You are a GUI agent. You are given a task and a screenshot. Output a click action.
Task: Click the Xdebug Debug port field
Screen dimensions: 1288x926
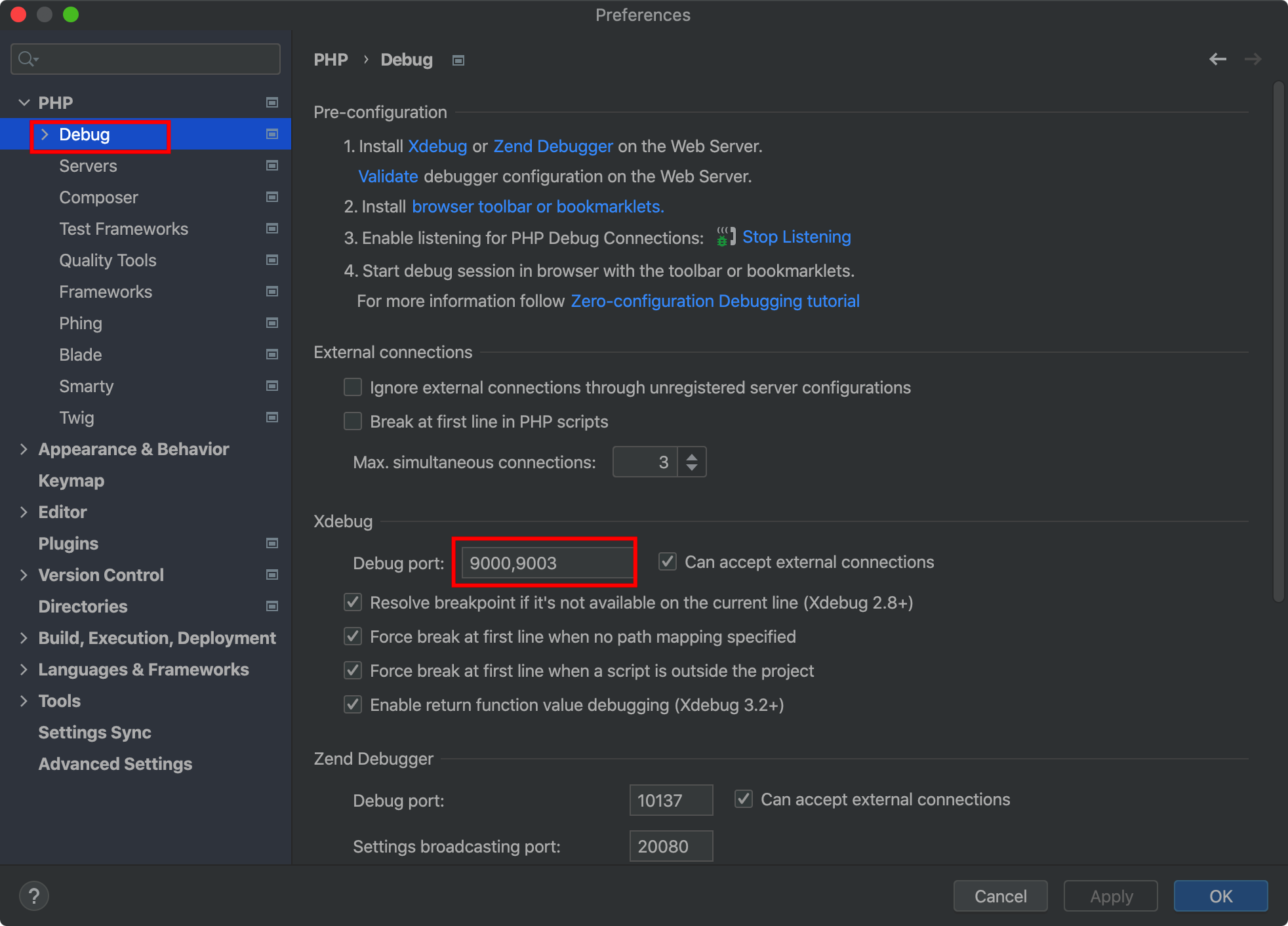[x=546, y=563]
